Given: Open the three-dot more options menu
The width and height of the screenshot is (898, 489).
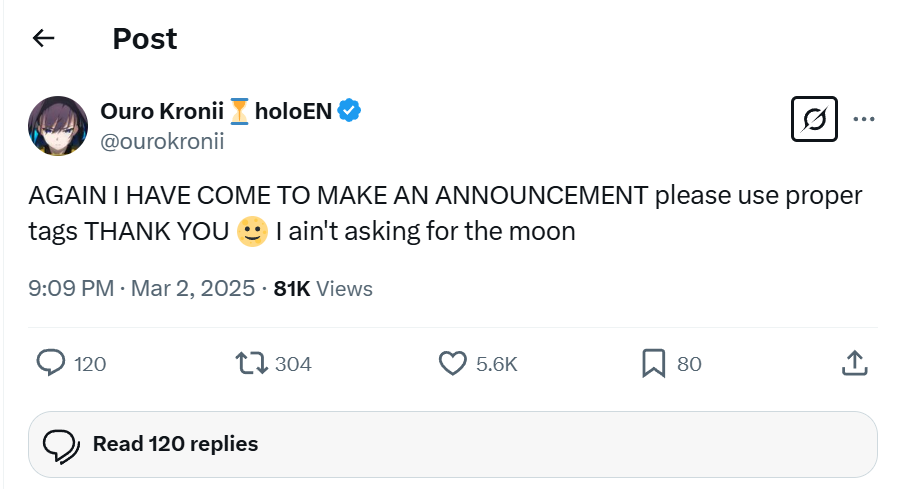Looking at the screenshot, I should [x=864, y=119].
